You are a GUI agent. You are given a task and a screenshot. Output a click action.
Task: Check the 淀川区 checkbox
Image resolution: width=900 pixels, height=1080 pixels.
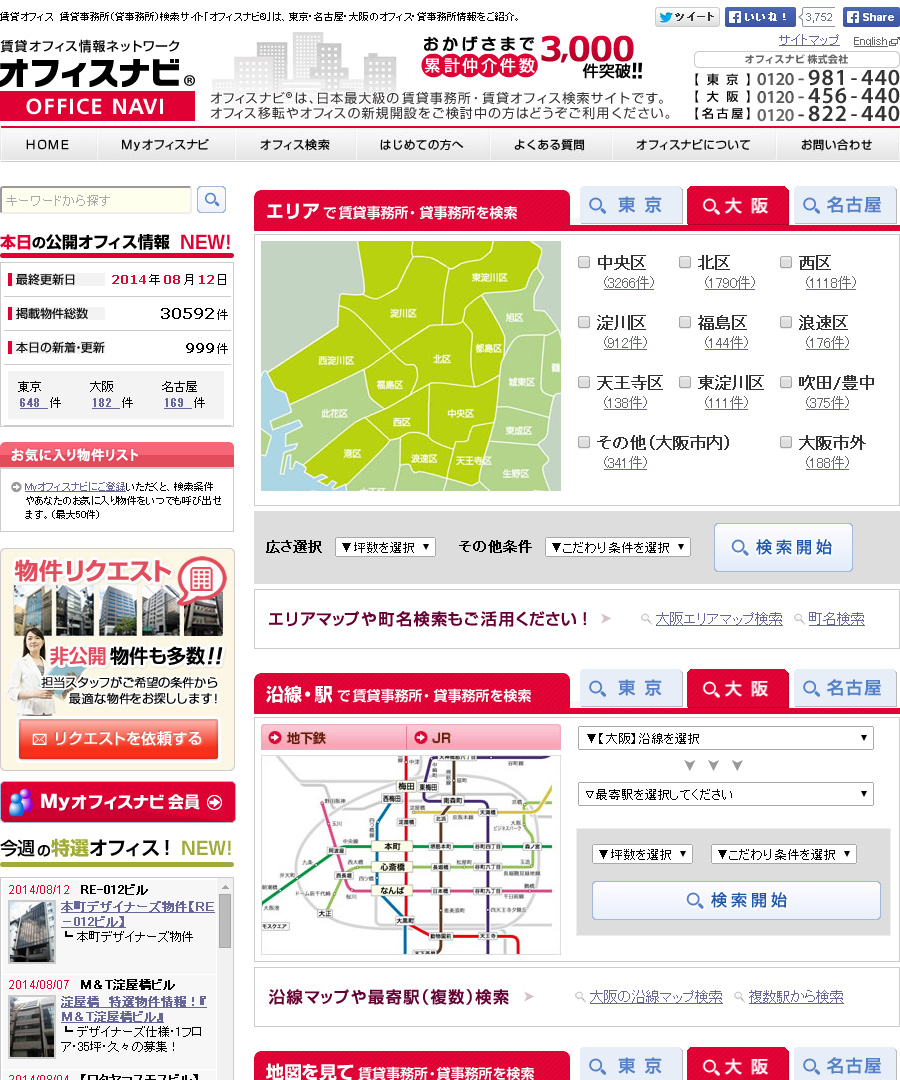[584, 322]
